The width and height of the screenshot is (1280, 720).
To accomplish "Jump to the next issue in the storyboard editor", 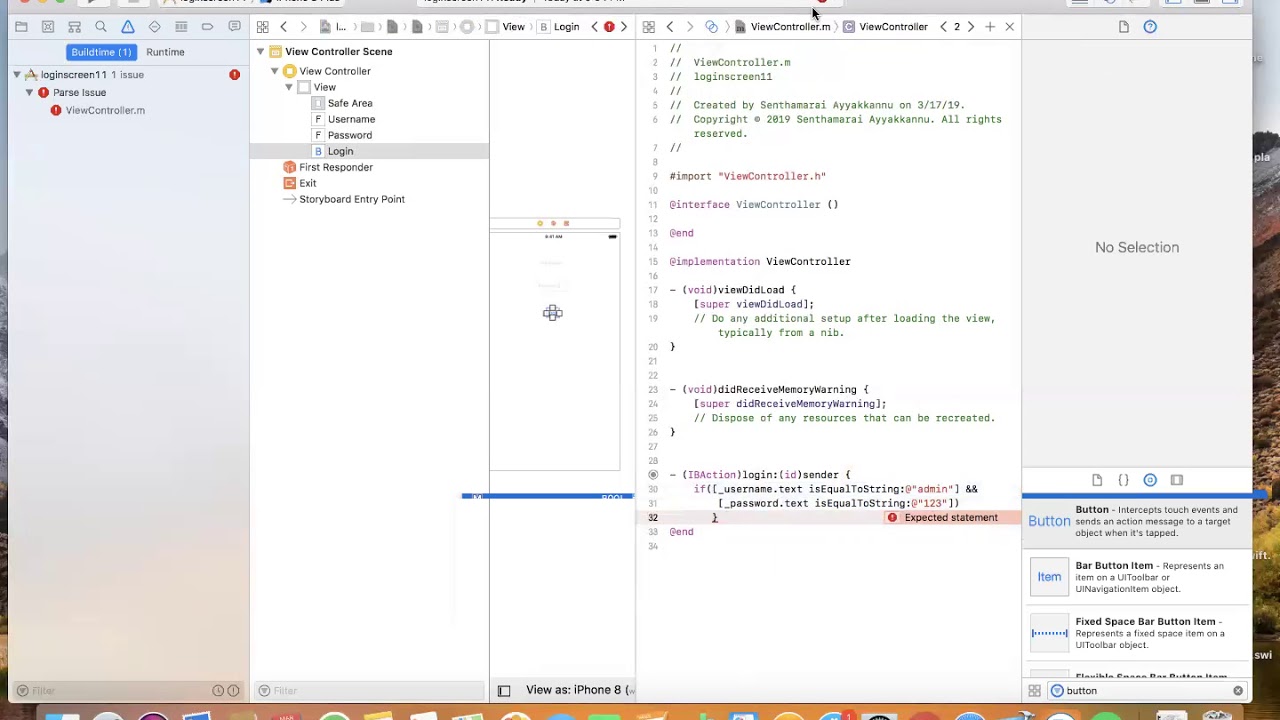I will [624, 27].
